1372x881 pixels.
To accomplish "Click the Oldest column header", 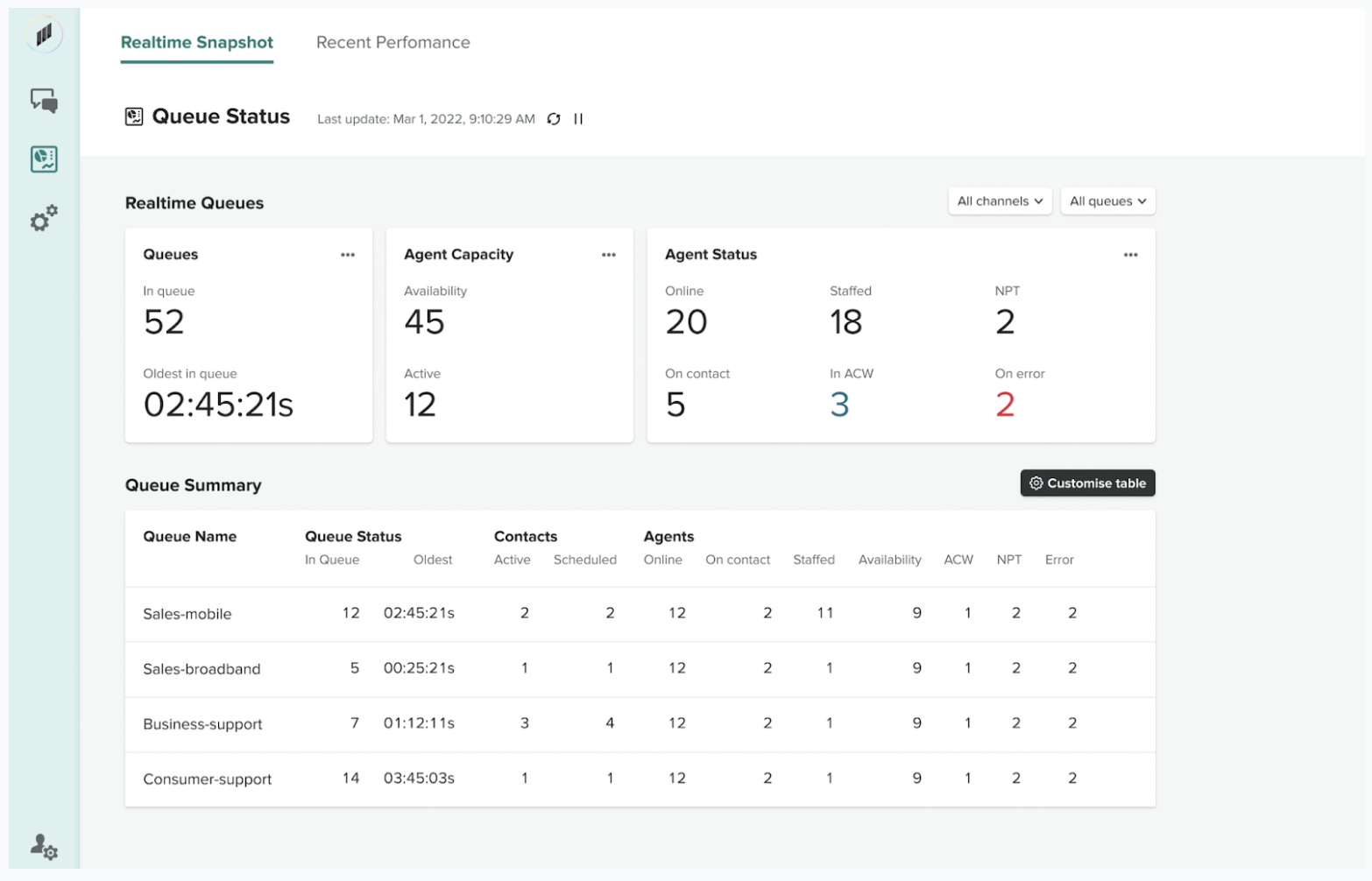I will [x=433, y=560].
